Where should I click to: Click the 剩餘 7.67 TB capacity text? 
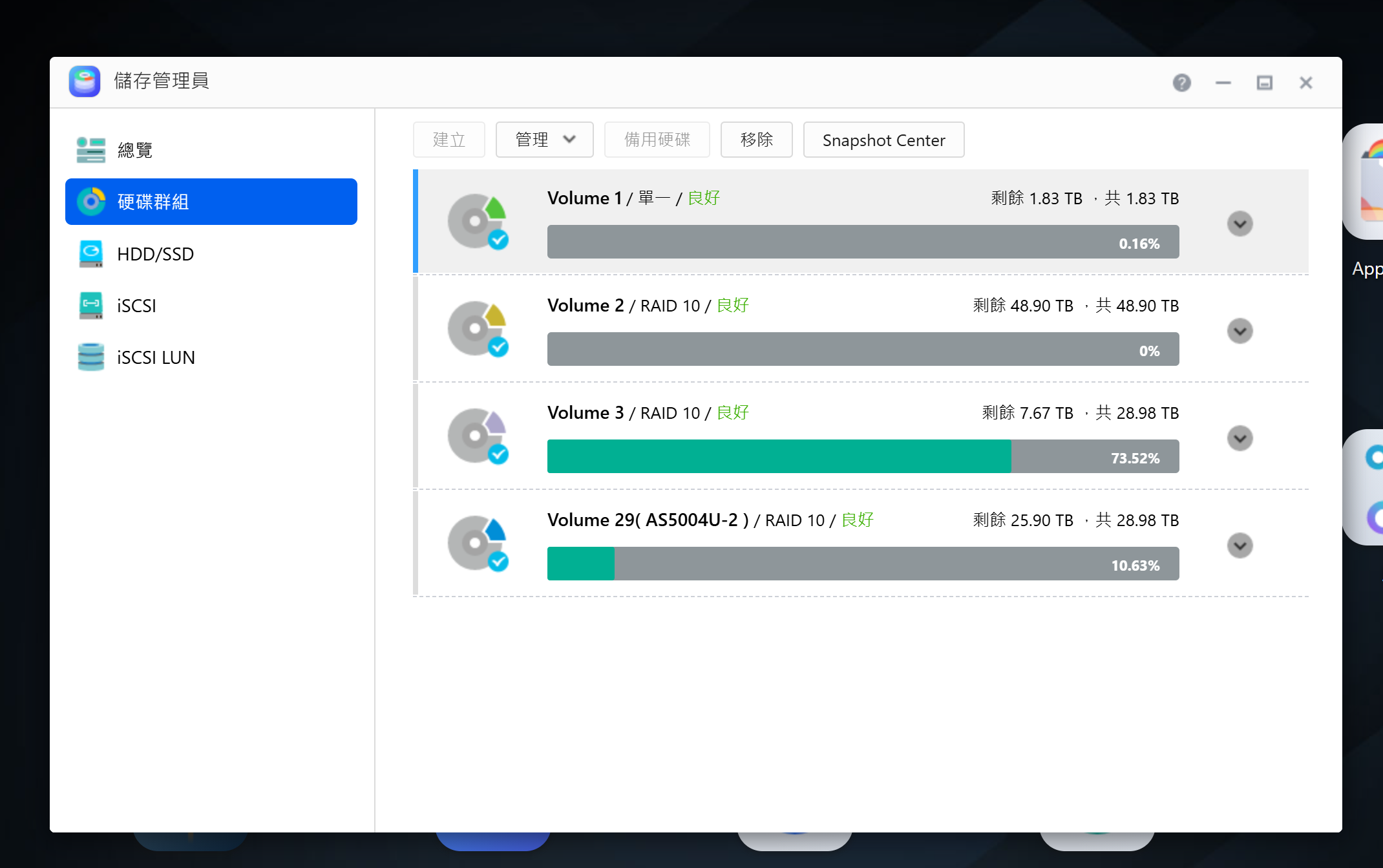[x=1028, y=413]
